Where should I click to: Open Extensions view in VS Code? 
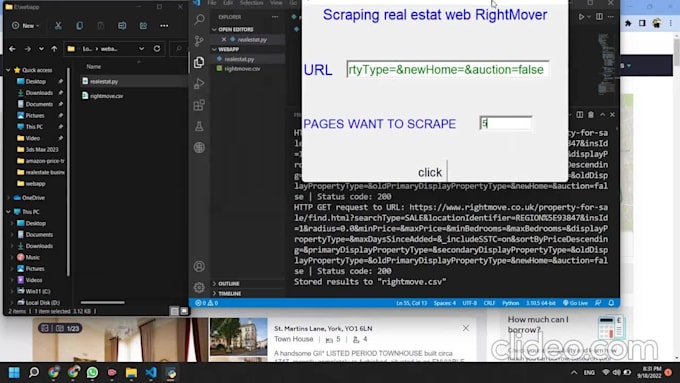[x=199, y=105]
